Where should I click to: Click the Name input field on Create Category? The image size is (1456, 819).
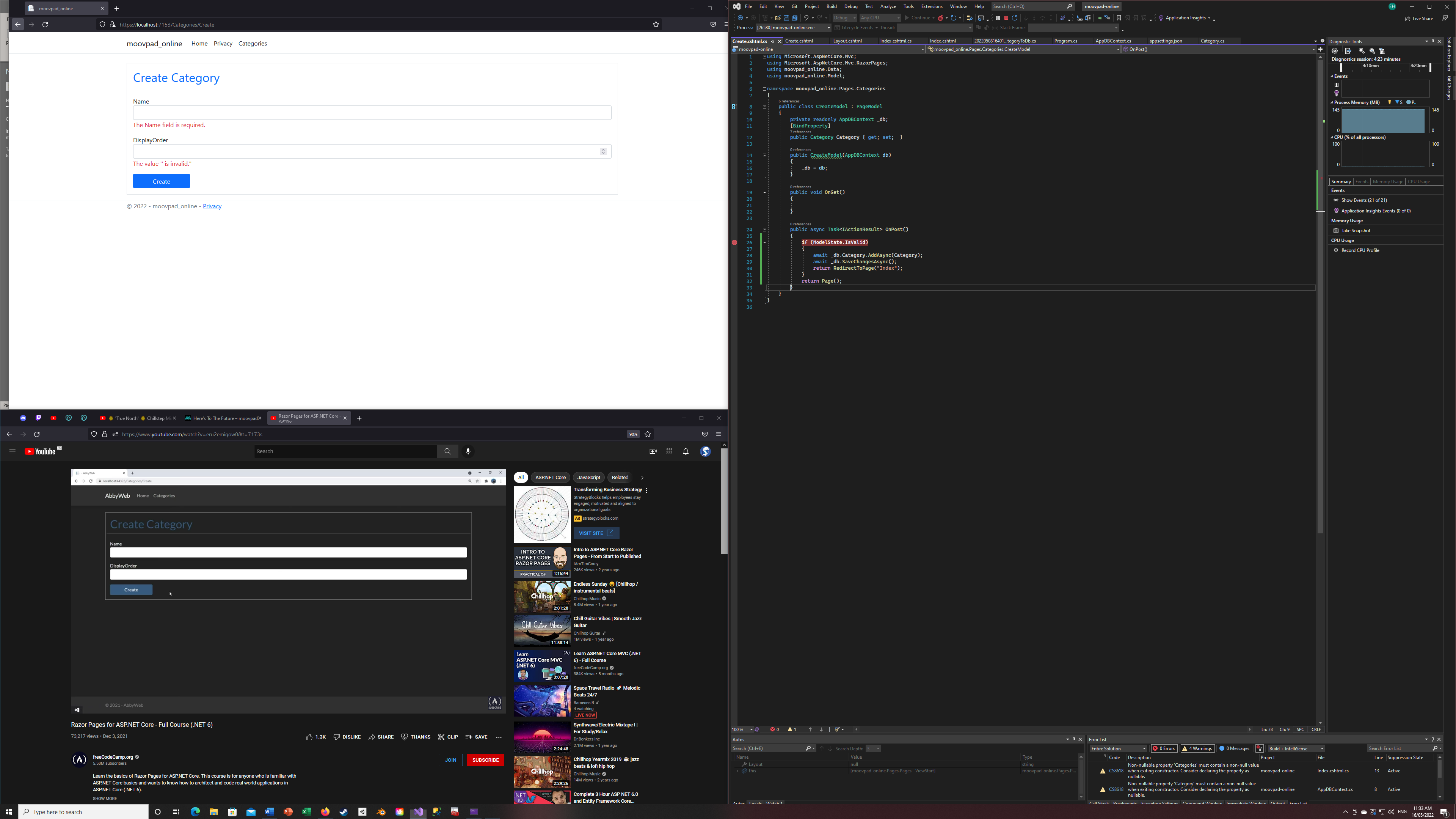372,113
